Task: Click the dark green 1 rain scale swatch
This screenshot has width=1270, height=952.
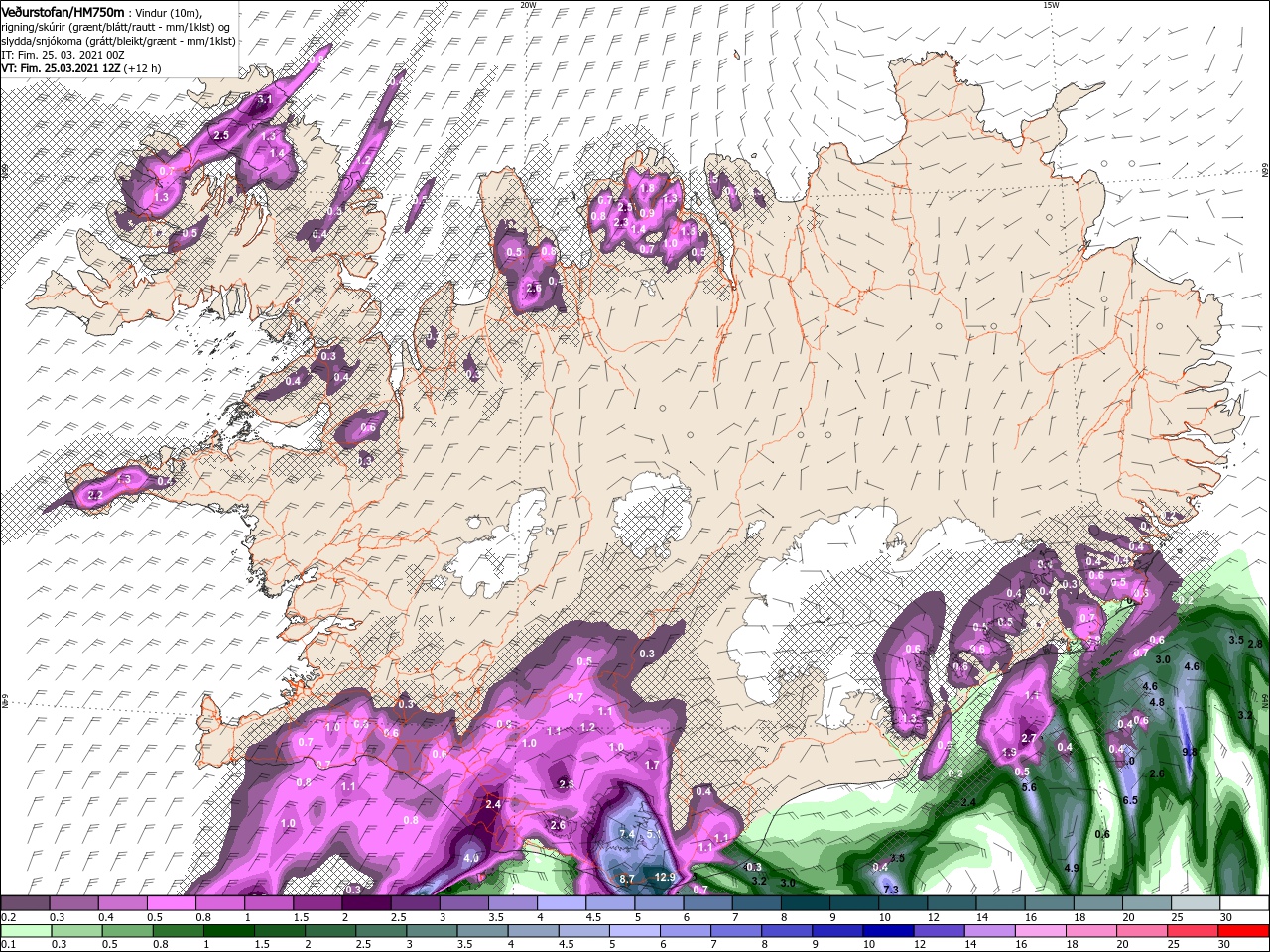Action: 228,931
